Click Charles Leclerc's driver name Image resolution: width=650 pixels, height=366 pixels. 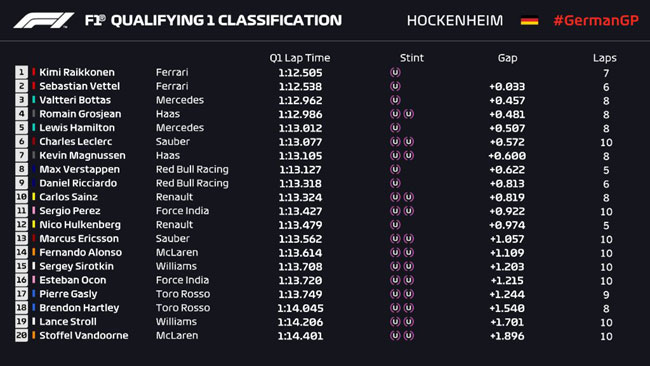coord(75,142)
